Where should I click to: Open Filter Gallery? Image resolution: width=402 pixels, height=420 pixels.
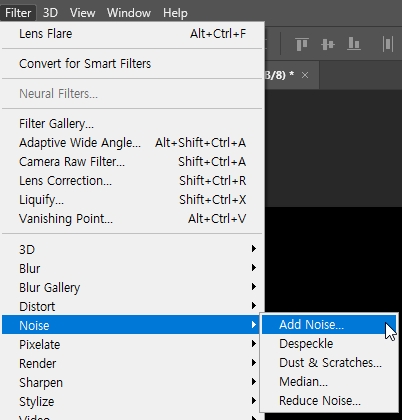(x=132, y=124)
